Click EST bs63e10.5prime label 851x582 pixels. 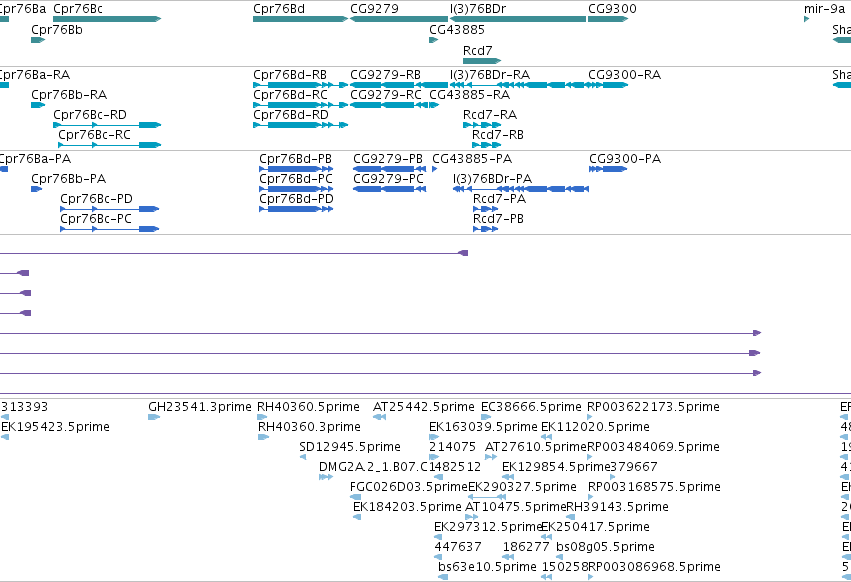pyautogui.click(x=487, y=567)
